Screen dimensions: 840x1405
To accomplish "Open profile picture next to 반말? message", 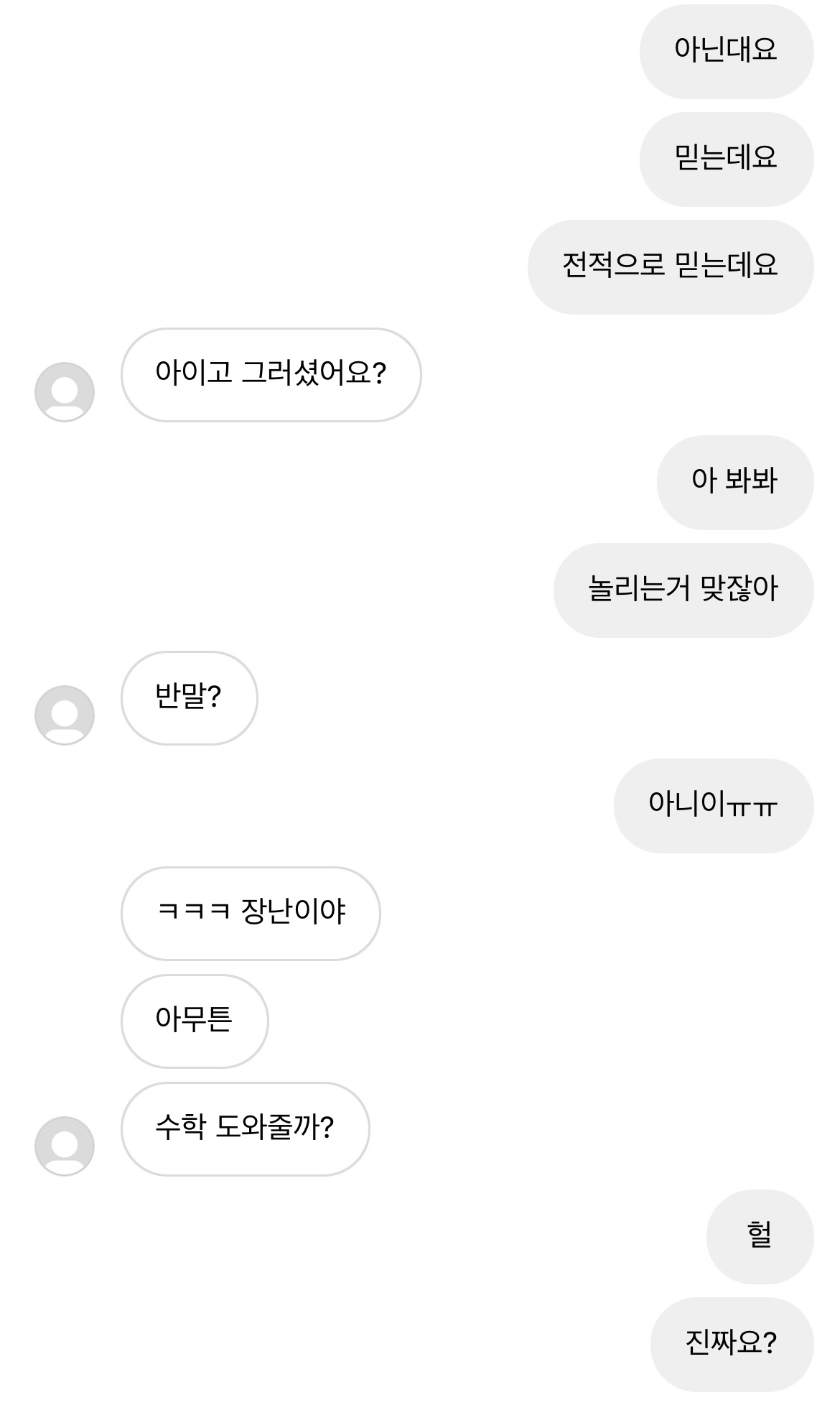I will tap(65, 715).
